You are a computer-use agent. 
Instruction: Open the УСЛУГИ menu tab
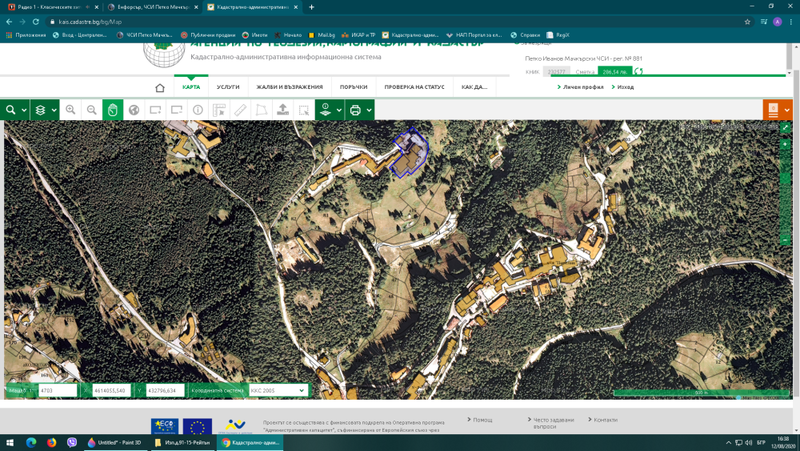(x=228, y=88)
